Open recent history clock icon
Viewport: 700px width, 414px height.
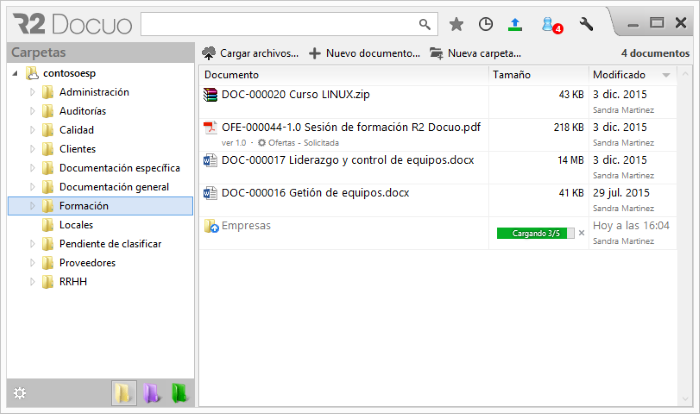coord(485,24)
